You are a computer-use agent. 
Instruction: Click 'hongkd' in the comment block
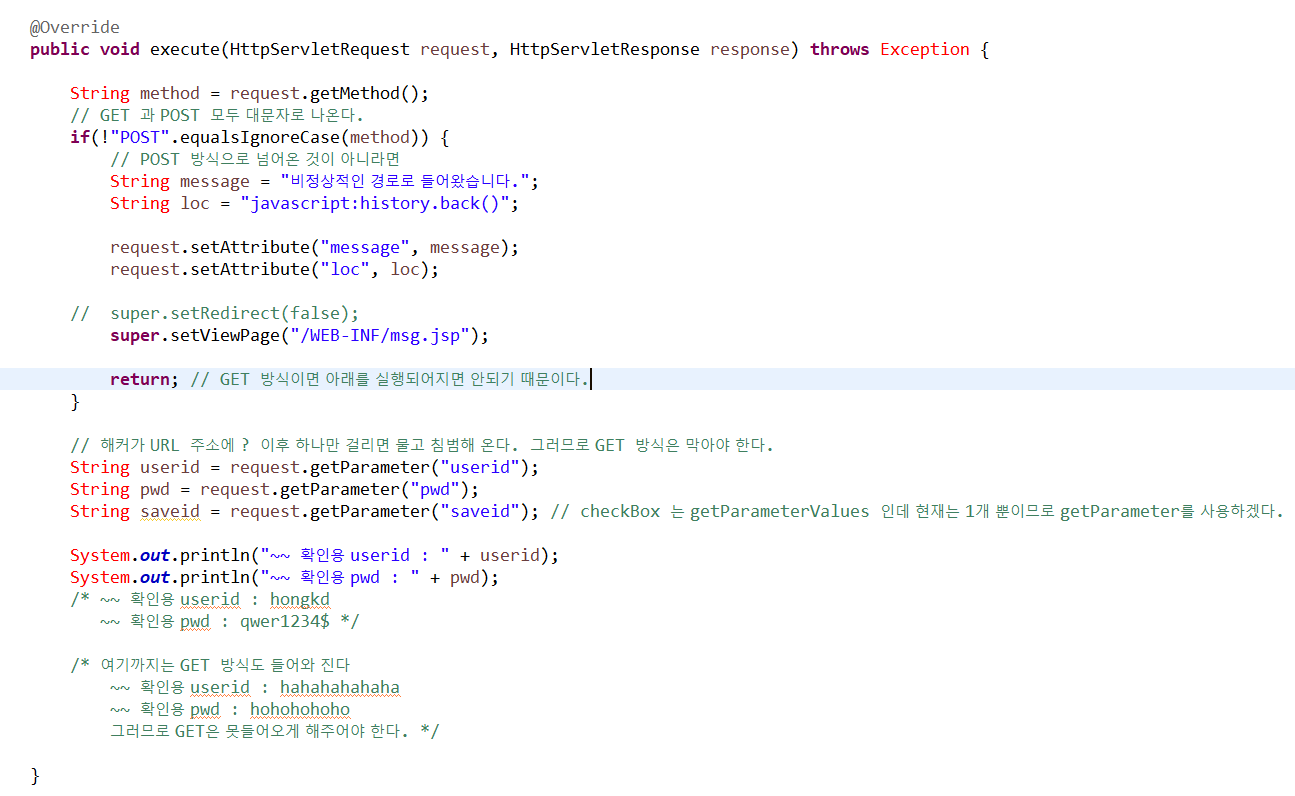click(300, 599)
